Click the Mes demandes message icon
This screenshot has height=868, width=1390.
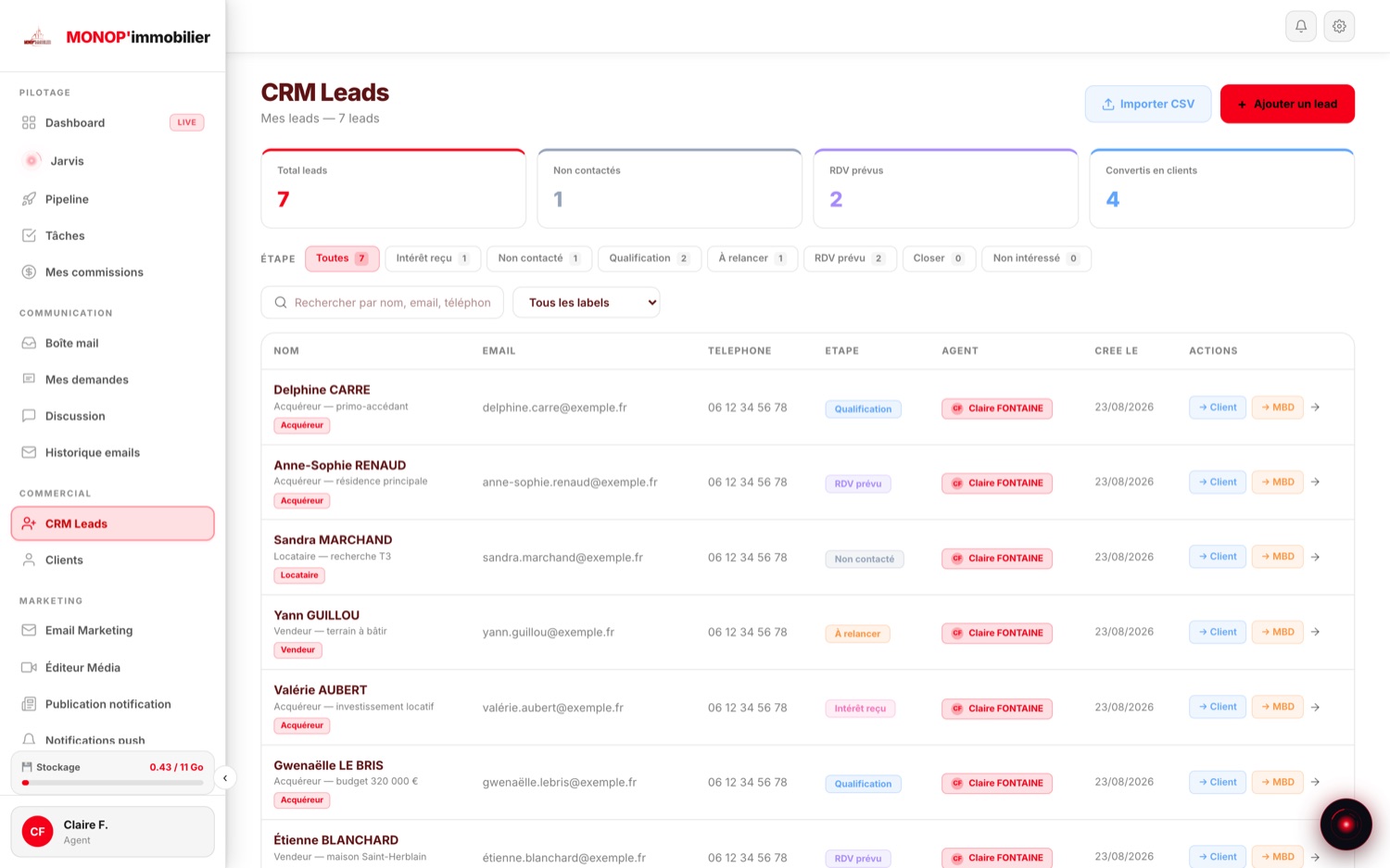click(29, 379)
